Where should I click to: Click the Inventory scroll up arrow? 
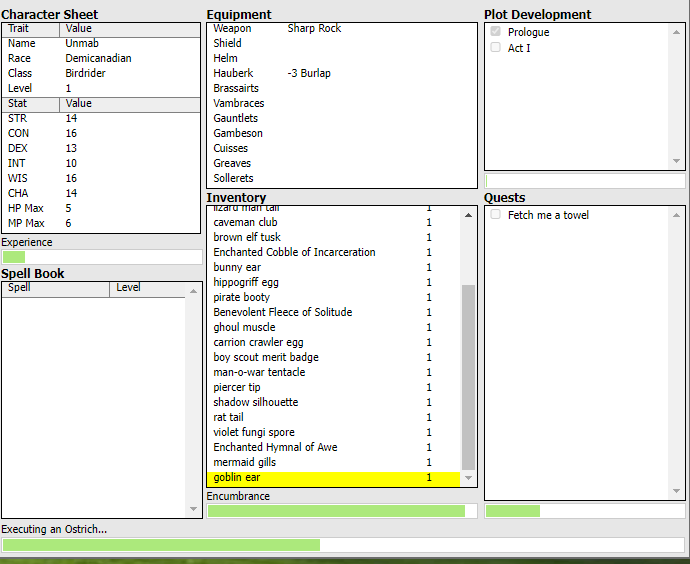tap(468, 214)
